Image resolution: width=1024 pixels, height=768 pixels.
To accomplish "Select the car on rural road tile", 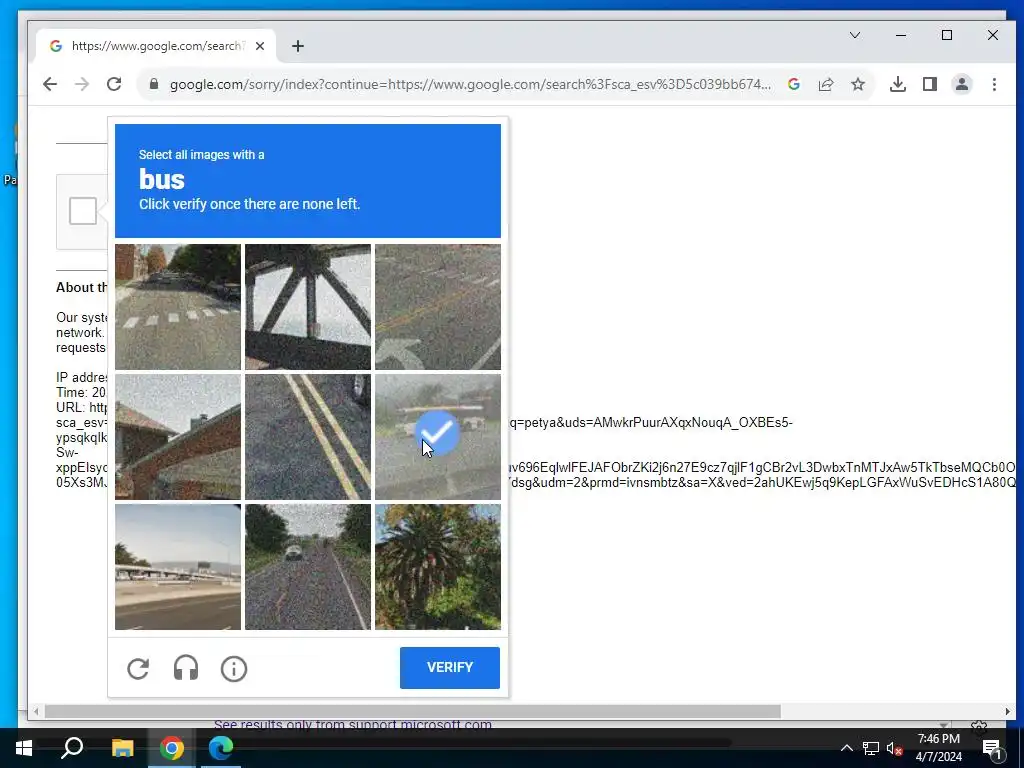I will coord(308,567).
